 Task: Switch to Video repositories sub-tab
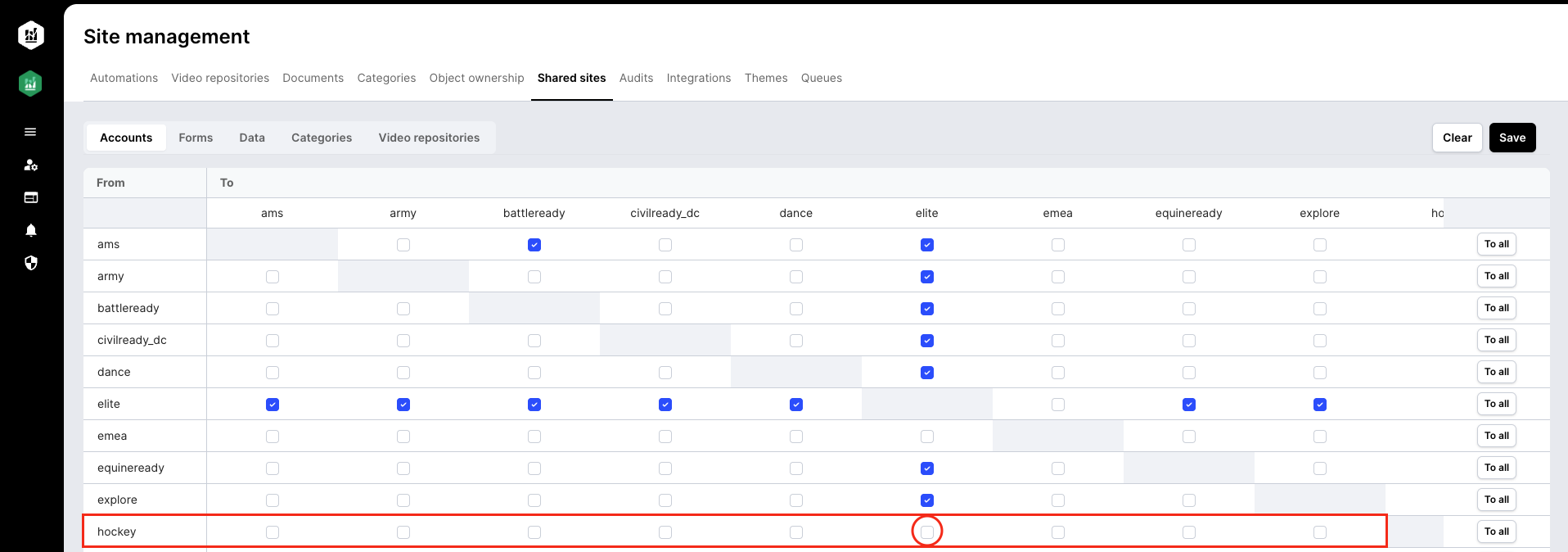pos(429,138)
